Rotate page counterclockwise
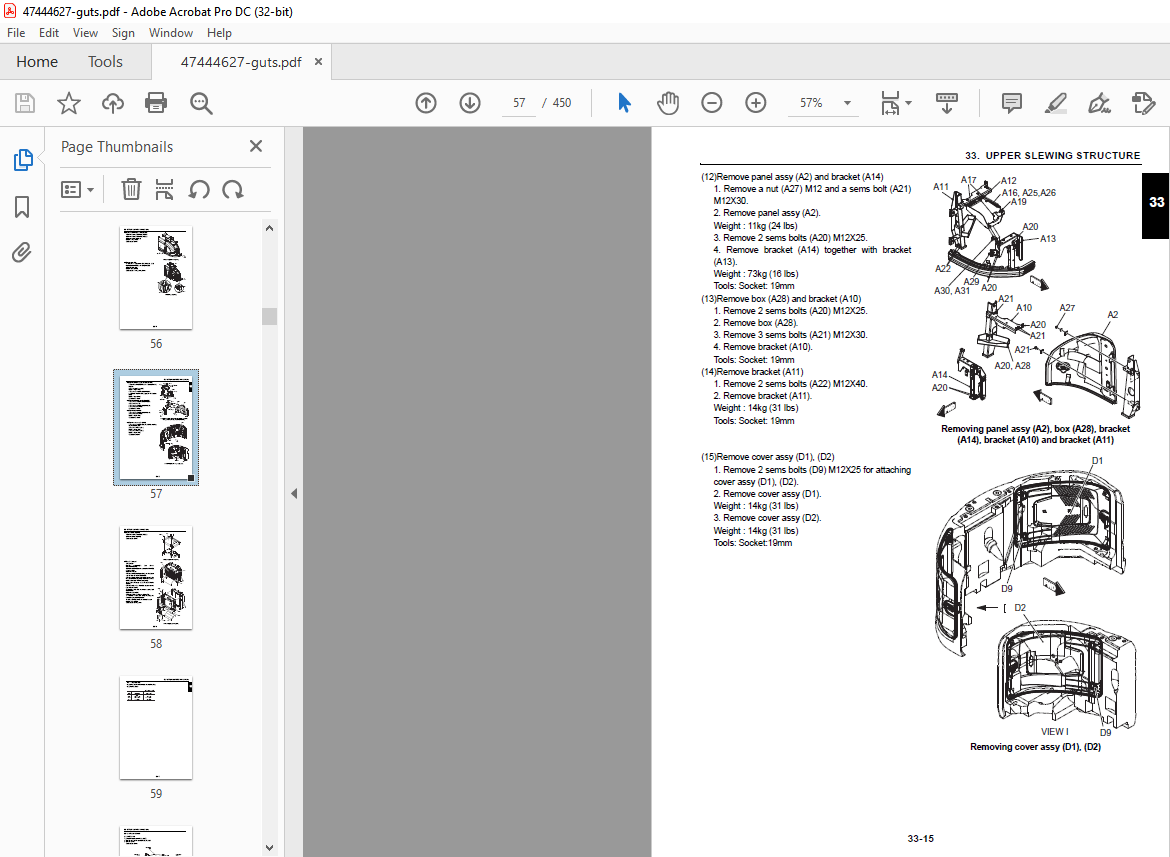Screen dimensions: 1170x857 click(198, 189)
